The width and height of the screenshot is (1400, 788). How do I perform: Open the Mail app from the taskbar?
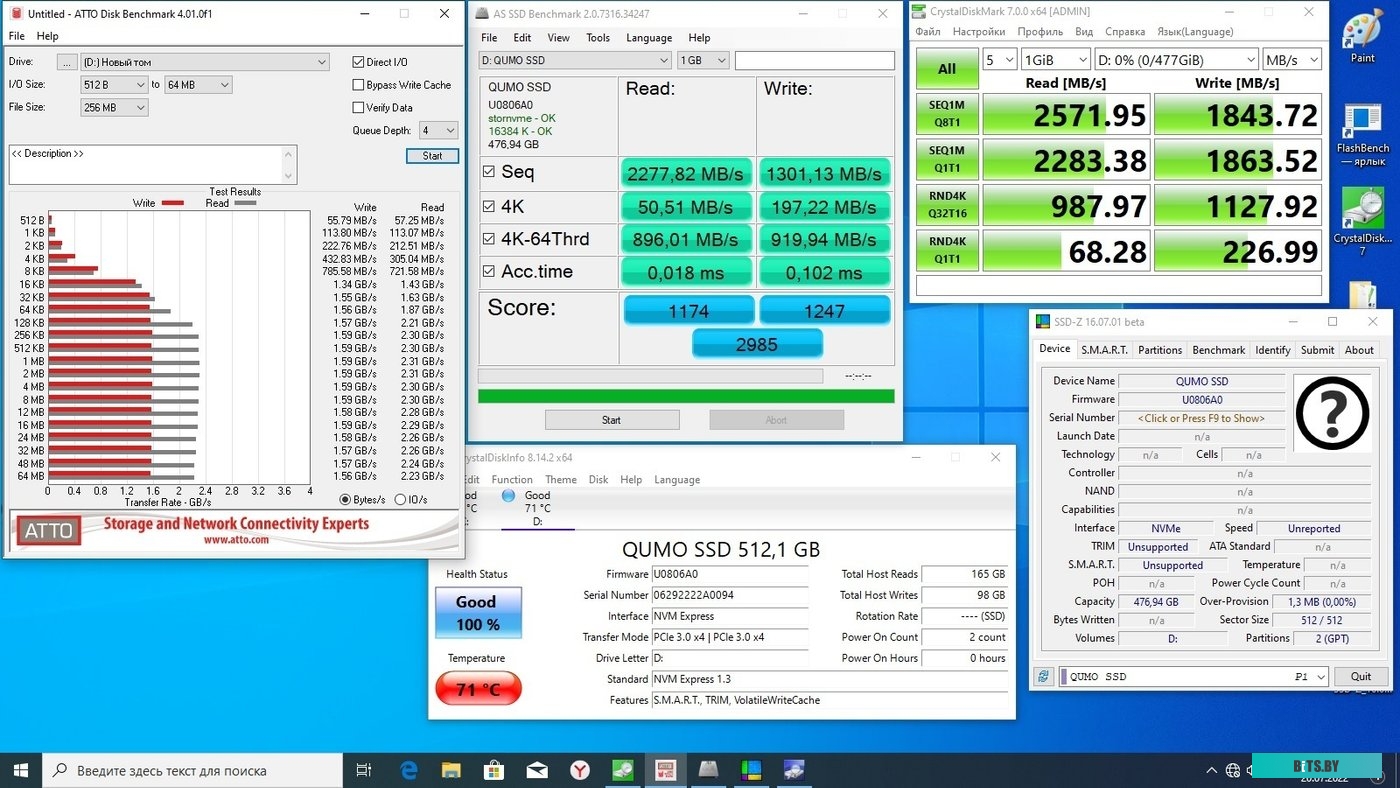[x=537, y=770]
